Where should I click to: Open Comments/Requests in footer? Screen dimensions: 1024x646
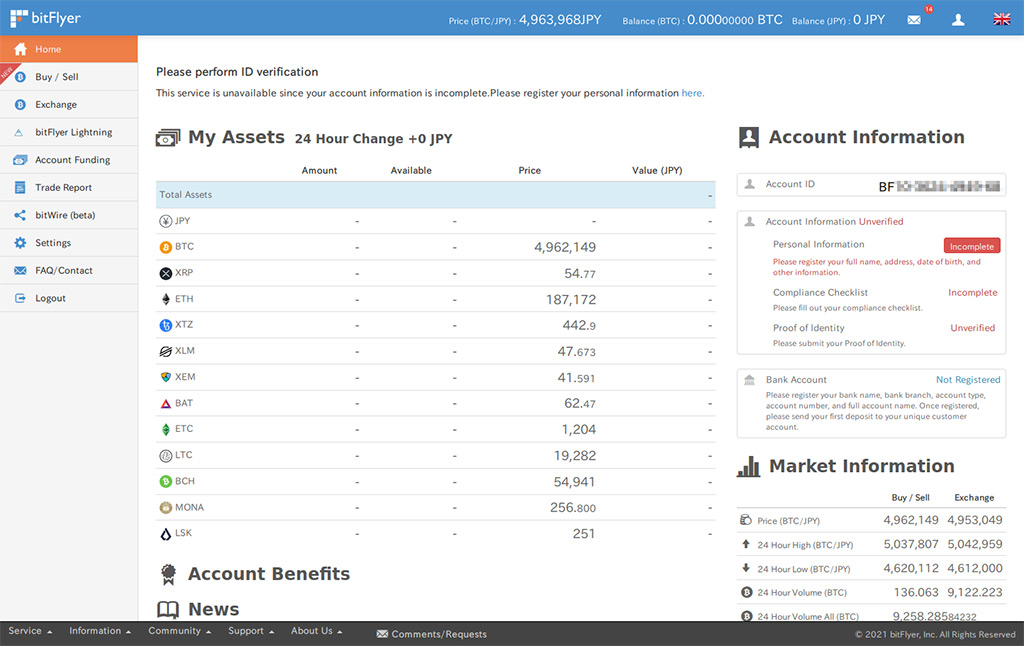click(432, 634)
